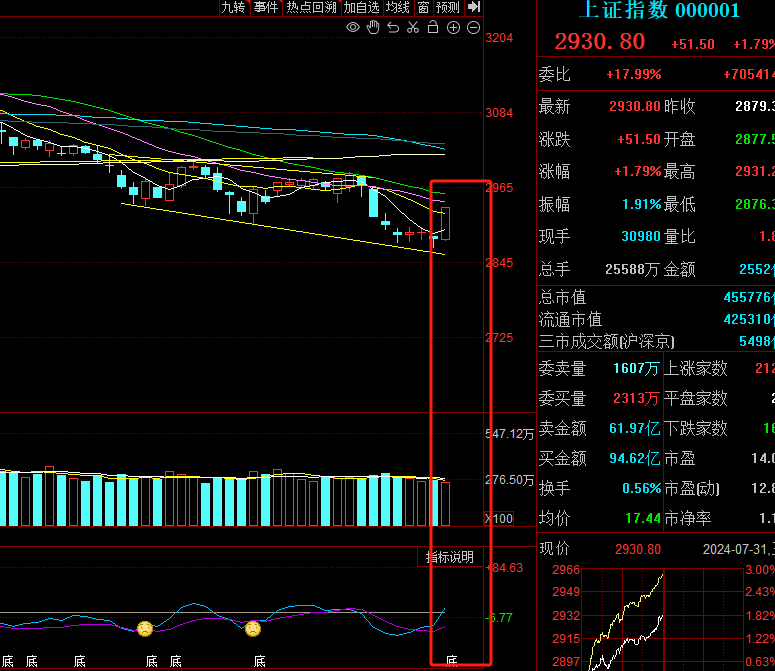Open the 指标说明 indicator description
This screenshot has height=671, width=775.
(x=449, y=557)
